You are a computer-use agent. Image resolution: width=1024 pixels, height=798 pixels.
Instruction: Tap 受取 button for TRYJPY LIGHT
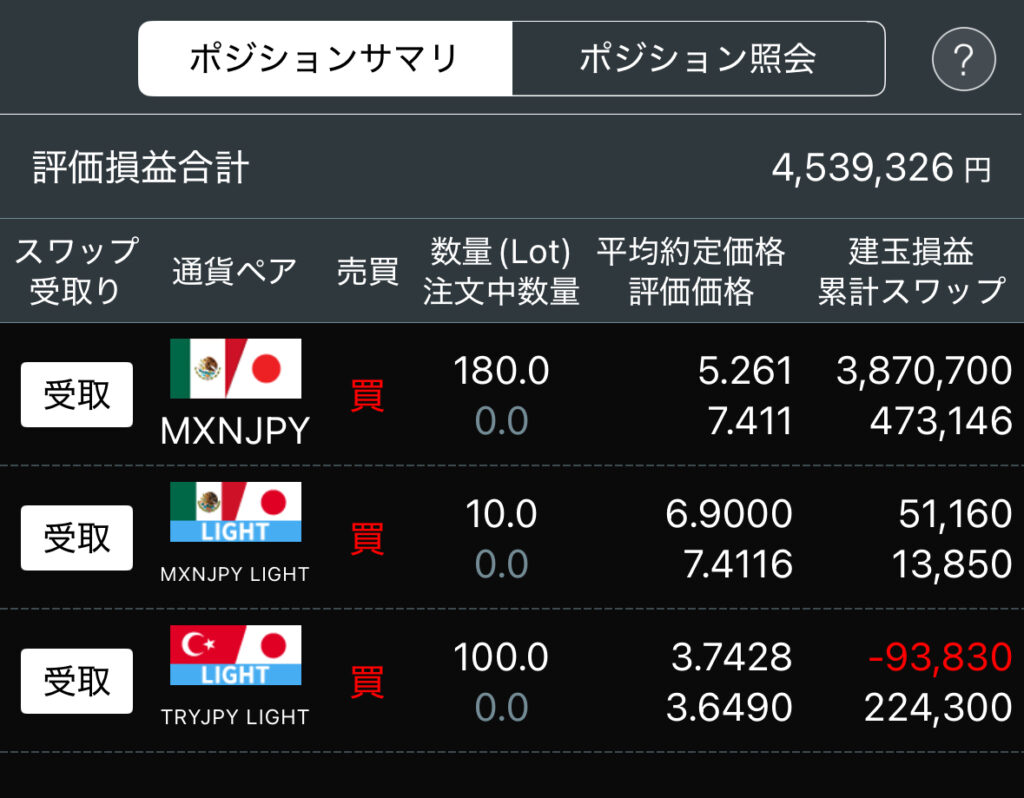click(76, 681)
